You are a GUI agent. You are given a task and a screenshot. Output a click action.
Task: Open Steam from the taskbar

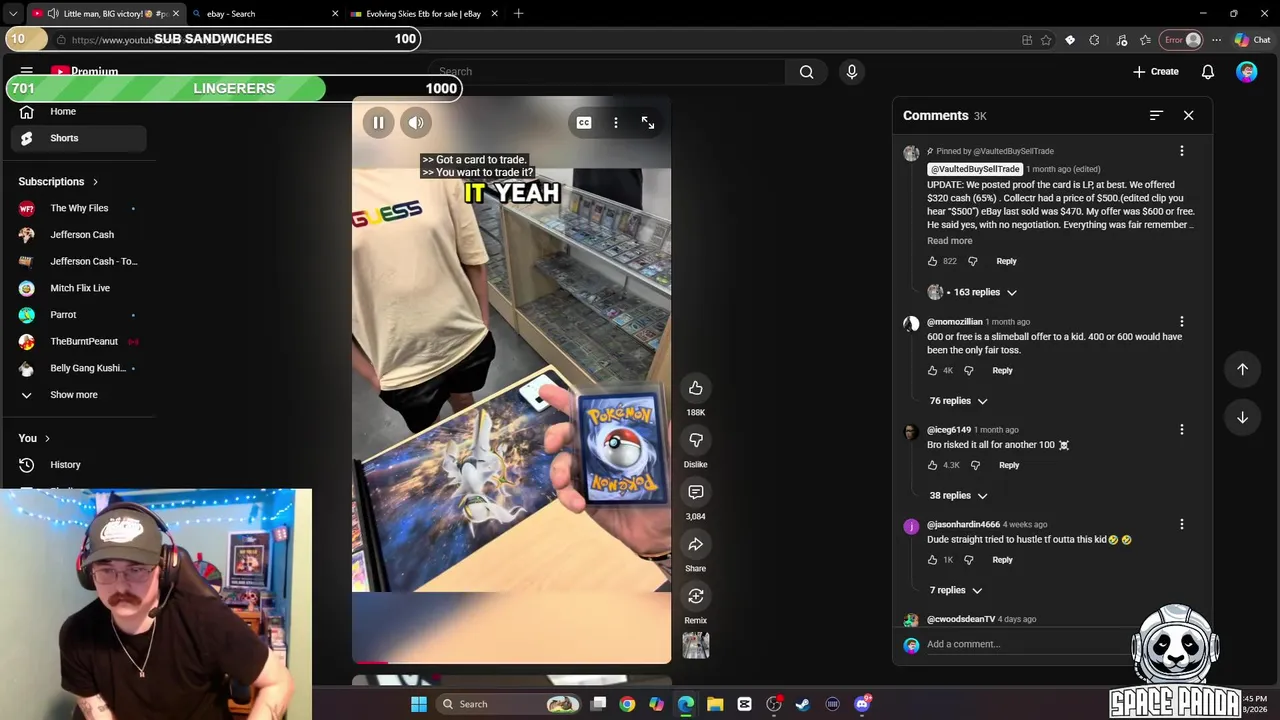[x=802, y=704]
